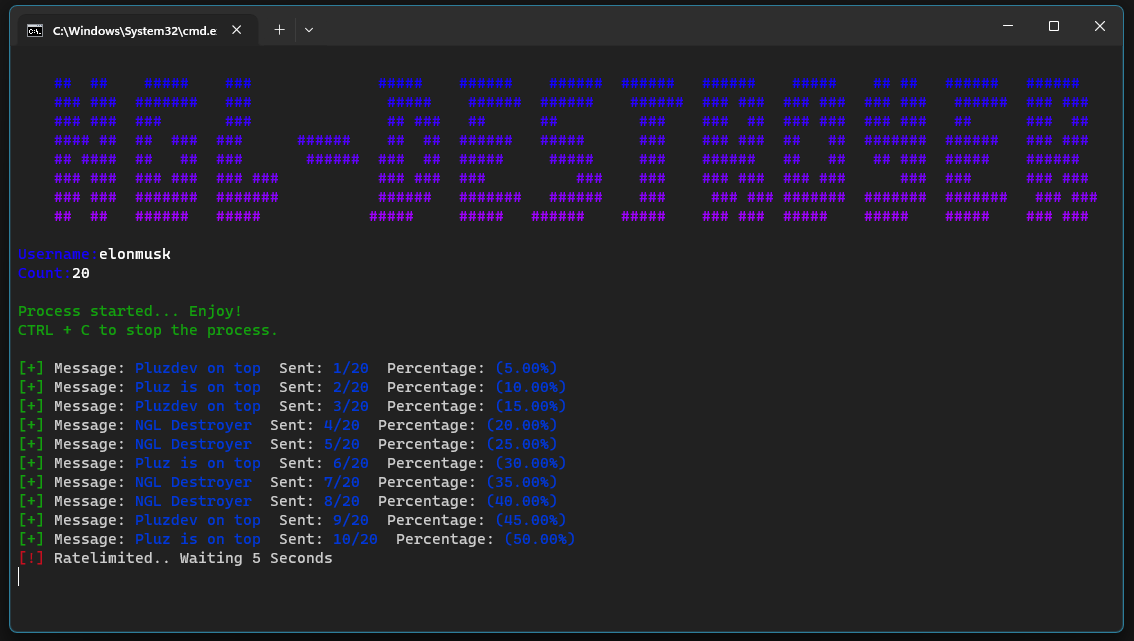Click the (45.00%) percentage value
The image size is (1134, 641).
[x=531, y=520]
